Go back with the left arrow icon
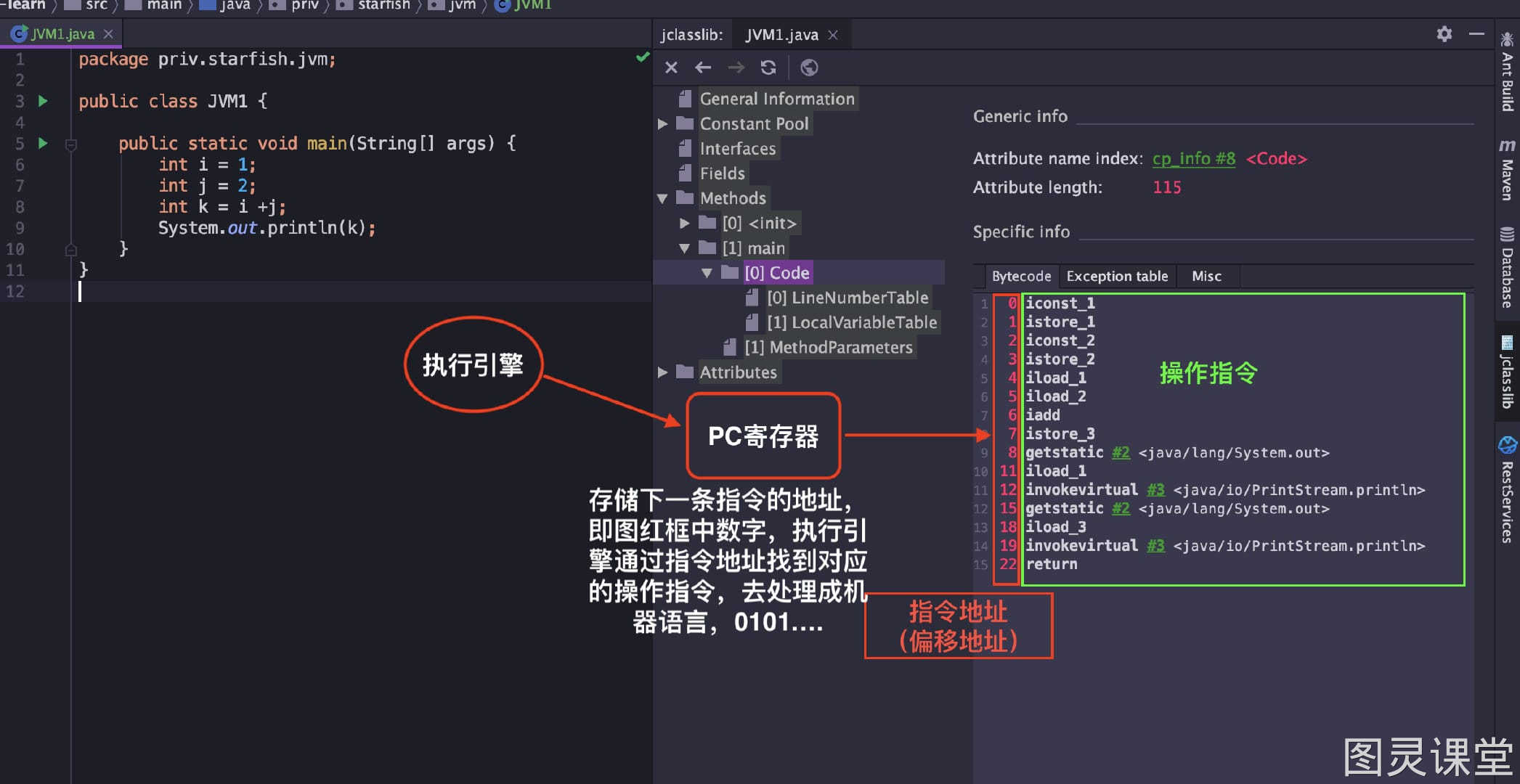The image size is (1520, 784). [x=703, y=68]
